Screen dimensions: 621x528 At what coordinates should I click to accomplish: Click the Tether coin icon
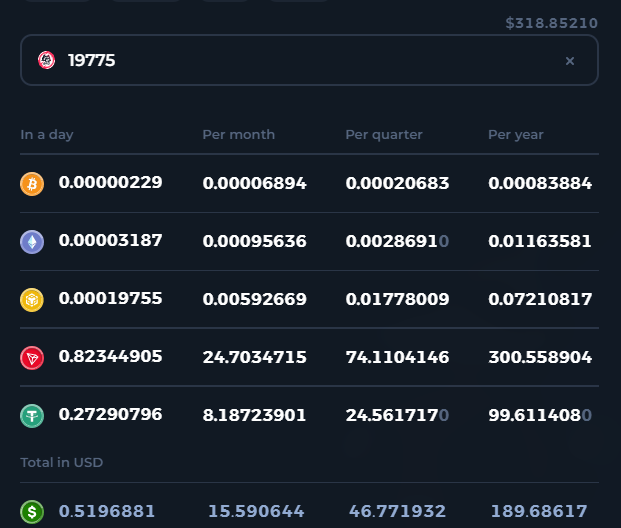[32, 416]
